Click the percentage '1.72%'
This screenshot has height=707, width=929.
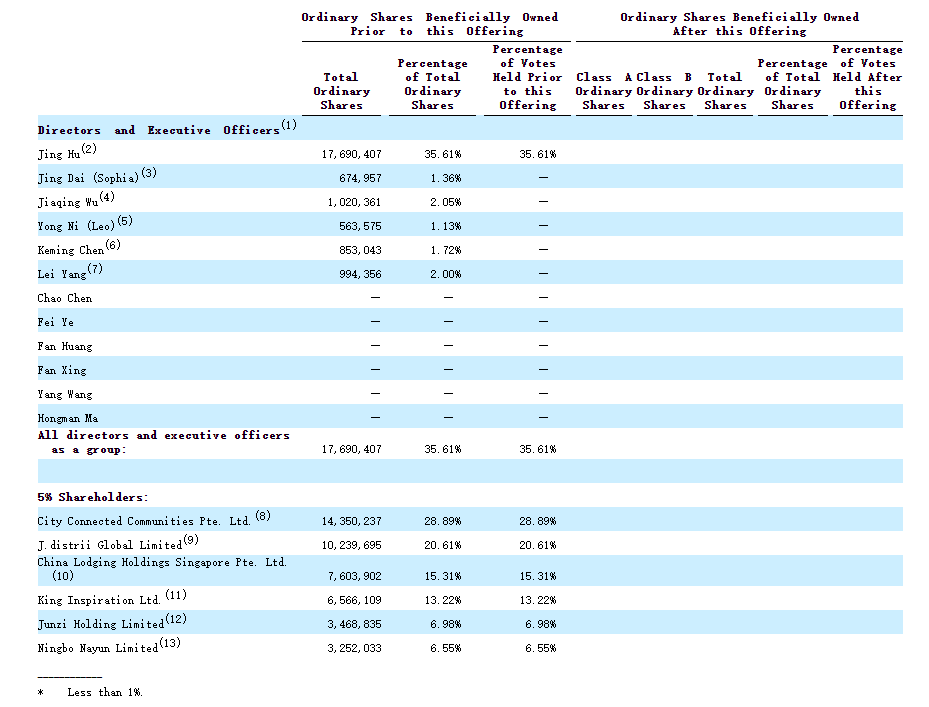[446, 250]
